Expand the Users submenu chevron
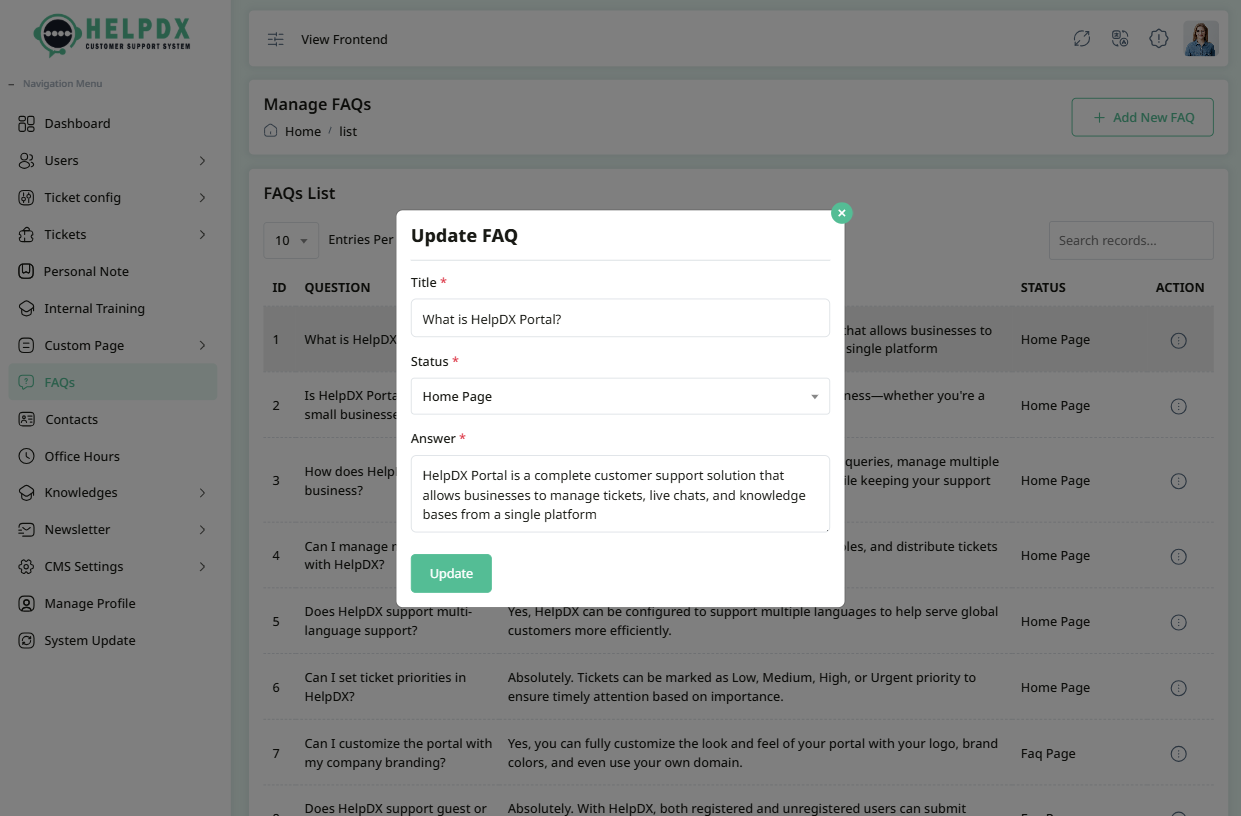The width and height of the screenshot is (1241, 816). [x=202, y=160]
